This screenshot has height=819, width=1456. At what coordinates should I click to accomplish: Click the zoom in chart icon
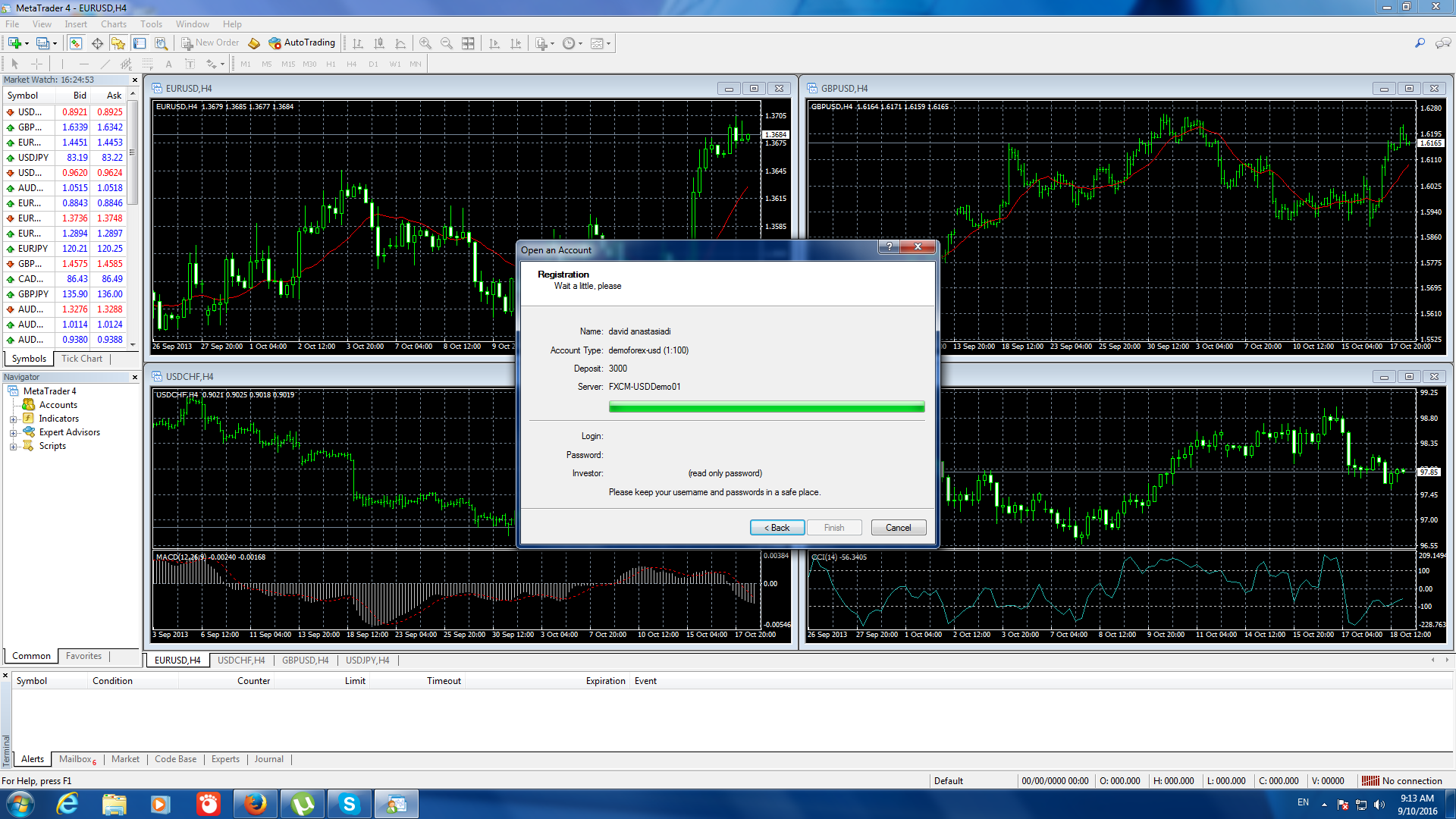(425, 43)
